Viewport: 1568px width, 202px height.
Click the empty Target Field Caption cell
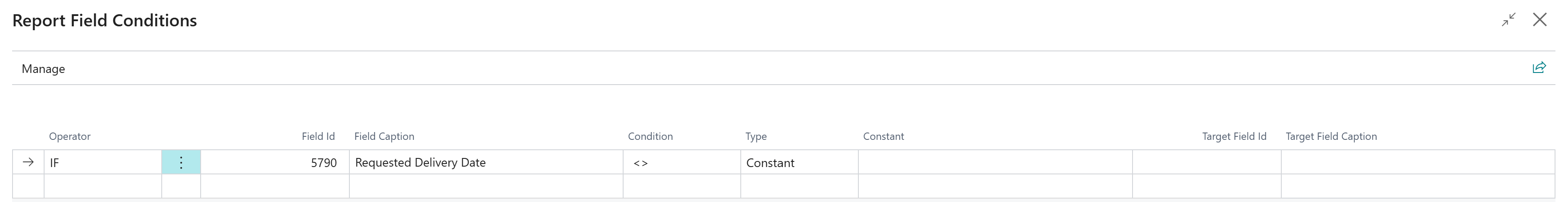pos(1417,162)
